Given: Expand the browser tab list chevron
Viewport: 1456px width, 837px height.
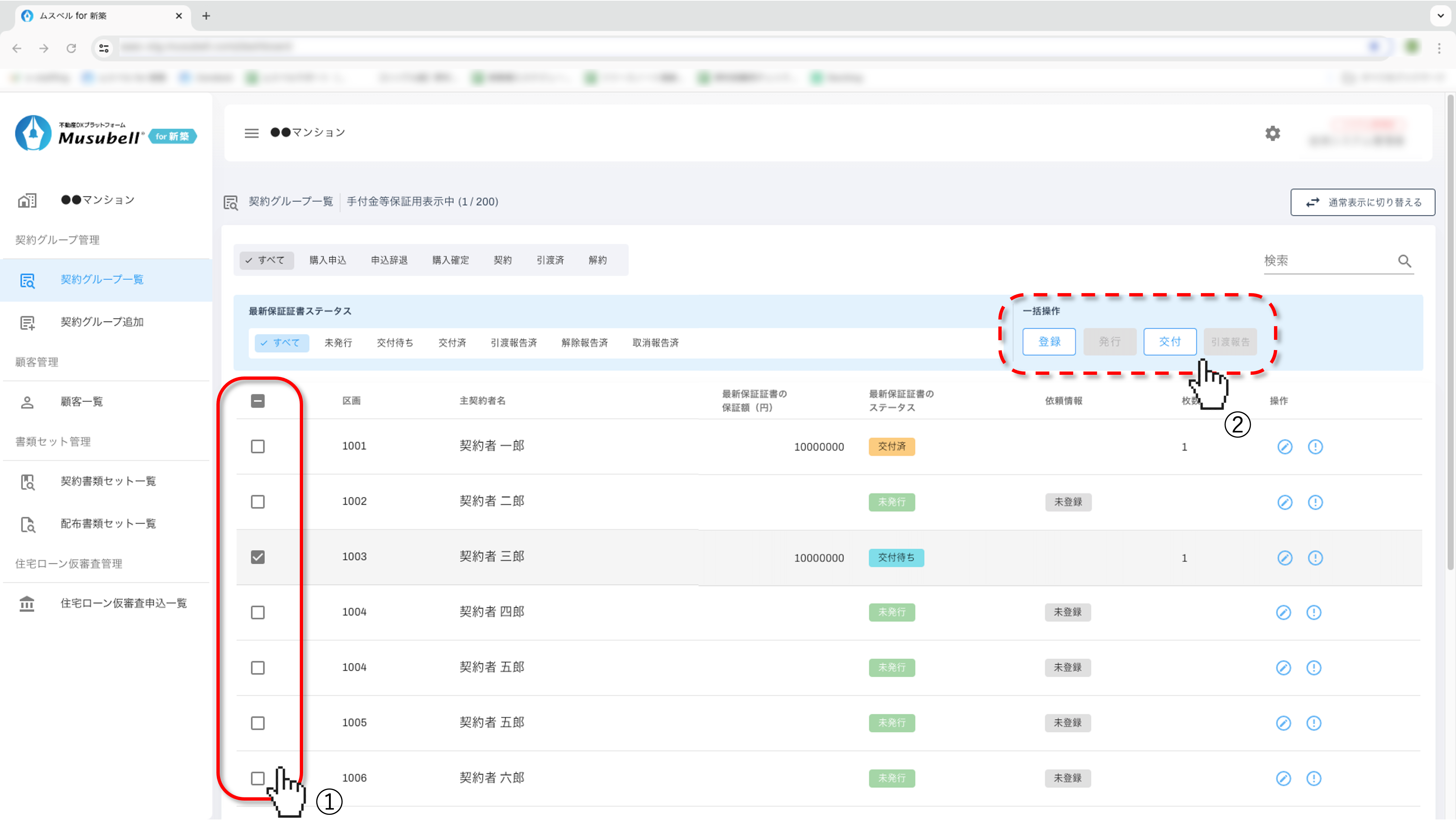Looking at the screenshot, I should (x=1440, y=16).
